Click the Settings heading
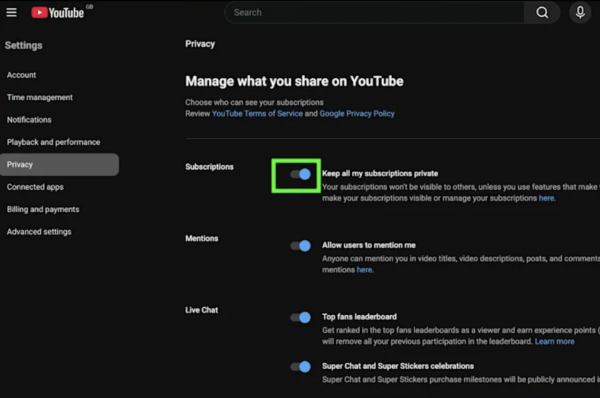Screen dimensions: 600x398 24,46
